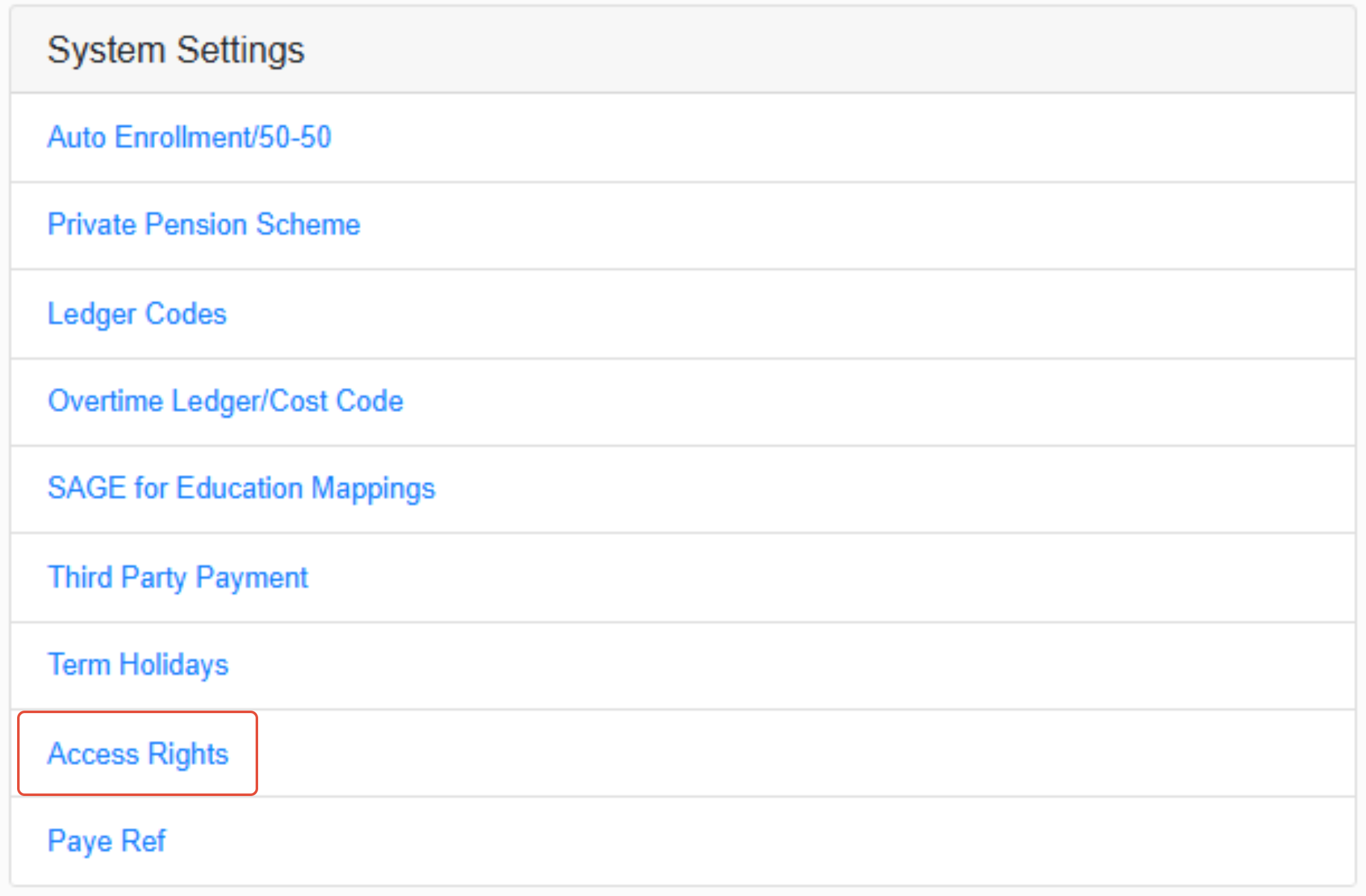
Task: Click the highlighted Access Rights link
Action: point(138,754)
